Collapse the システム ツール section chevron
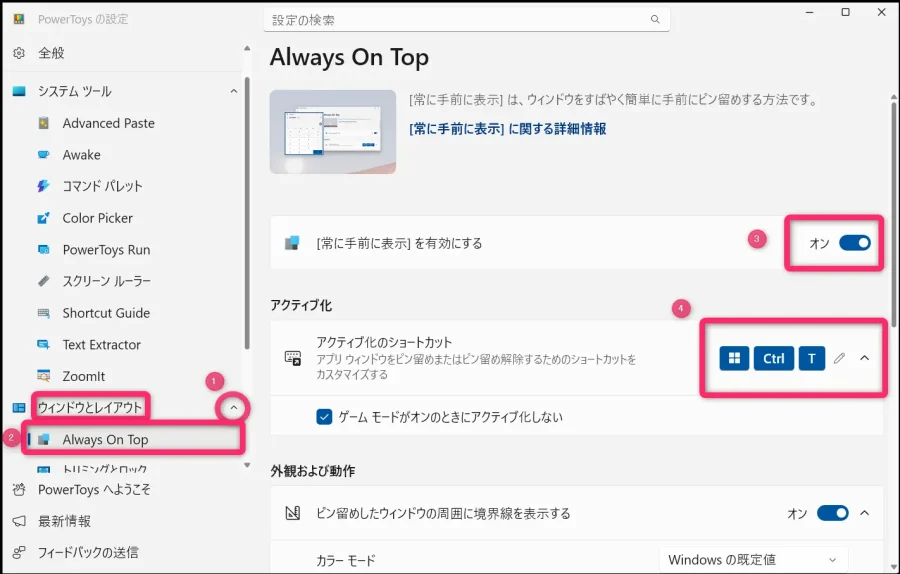The height and width of the screenshot is (574, 900). pyautogui.click(x=234, y=91)
